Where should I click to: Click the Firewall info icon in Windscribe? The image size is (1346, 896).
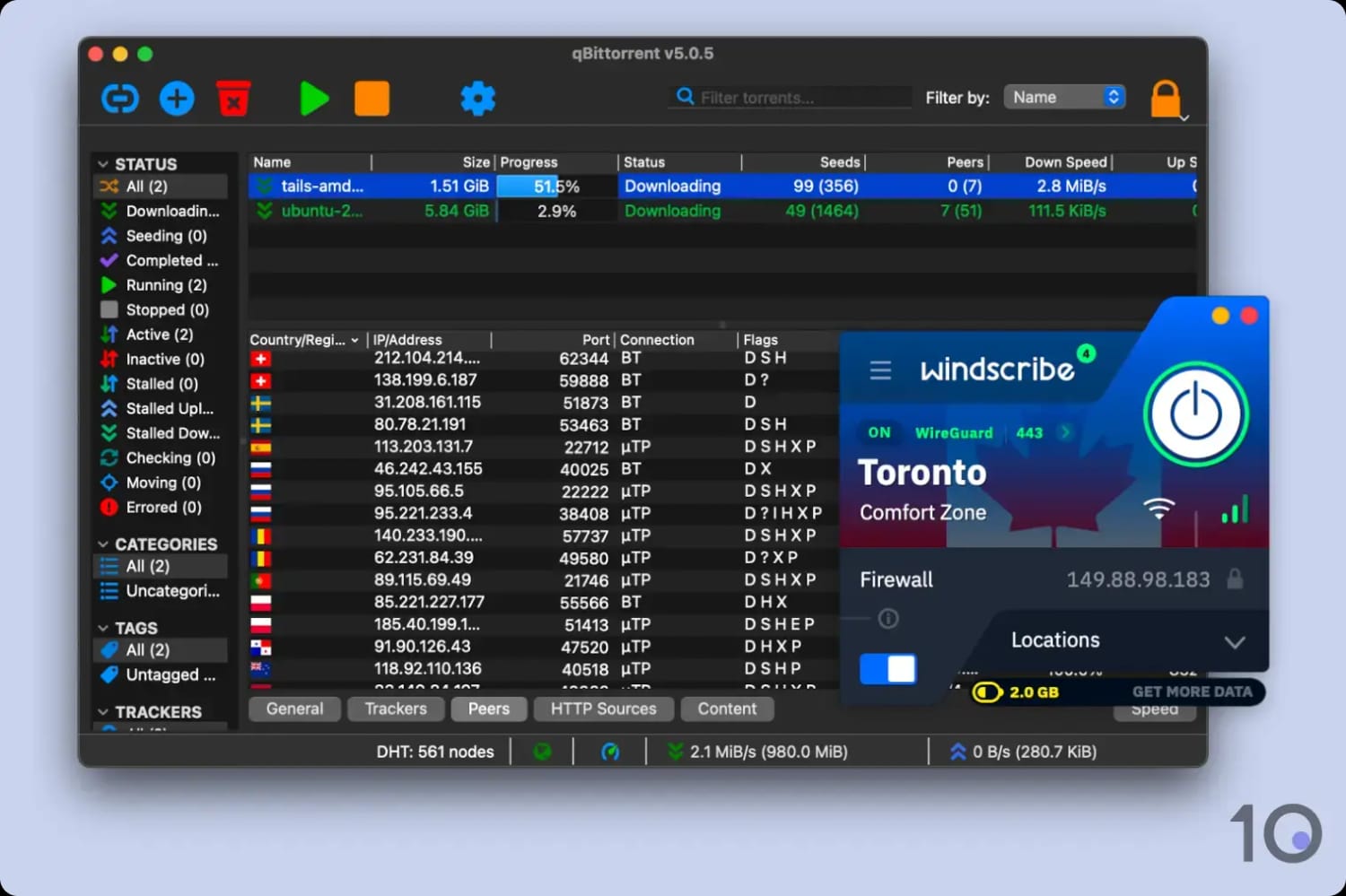pos(888,619)
